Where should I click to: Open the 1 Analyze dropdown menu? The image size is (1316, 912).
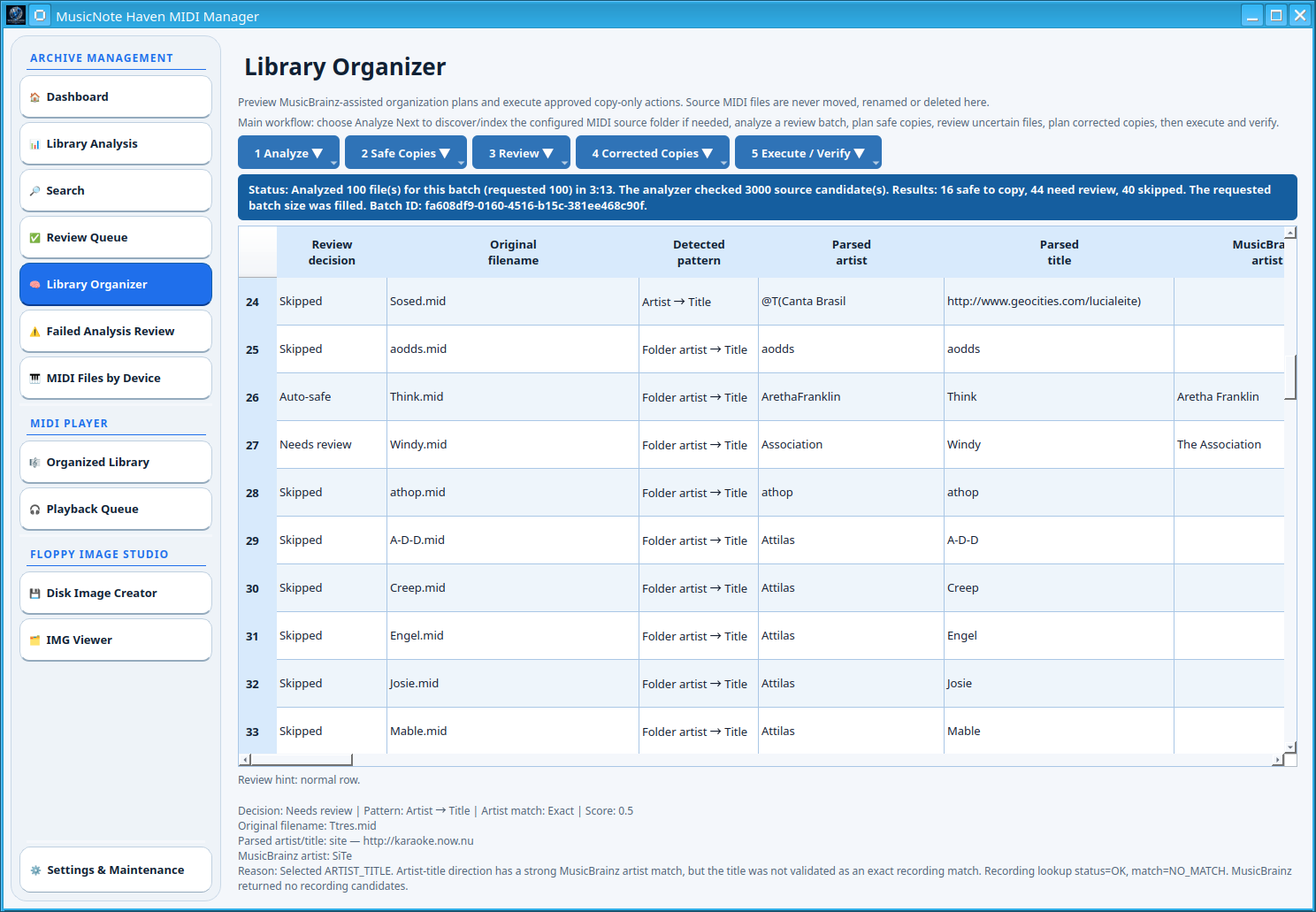coord(288,152)
